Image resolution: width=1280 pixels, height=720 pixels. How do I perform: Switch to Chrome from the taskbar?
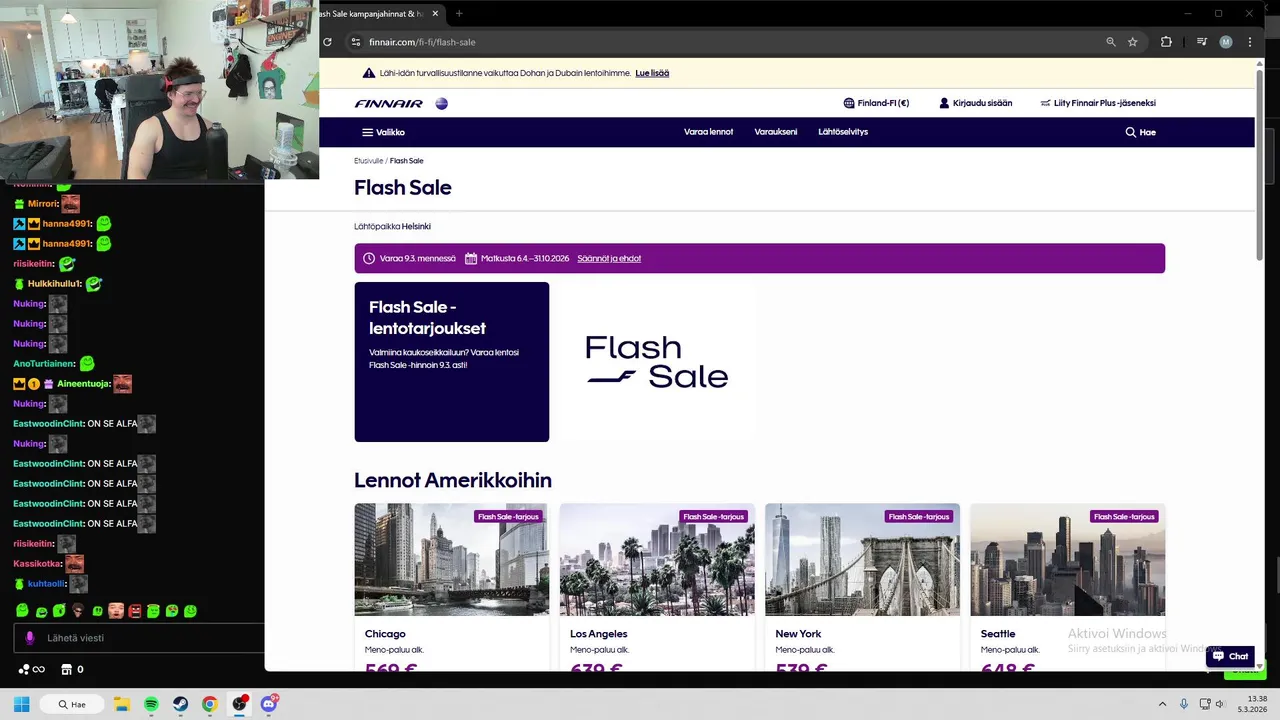(x=209, y=704)
